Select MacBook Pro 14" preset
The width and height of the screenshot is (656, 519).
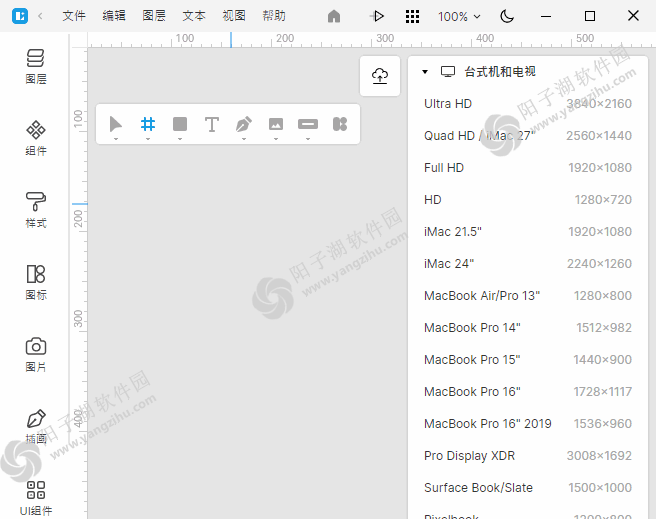pos(528,328)
